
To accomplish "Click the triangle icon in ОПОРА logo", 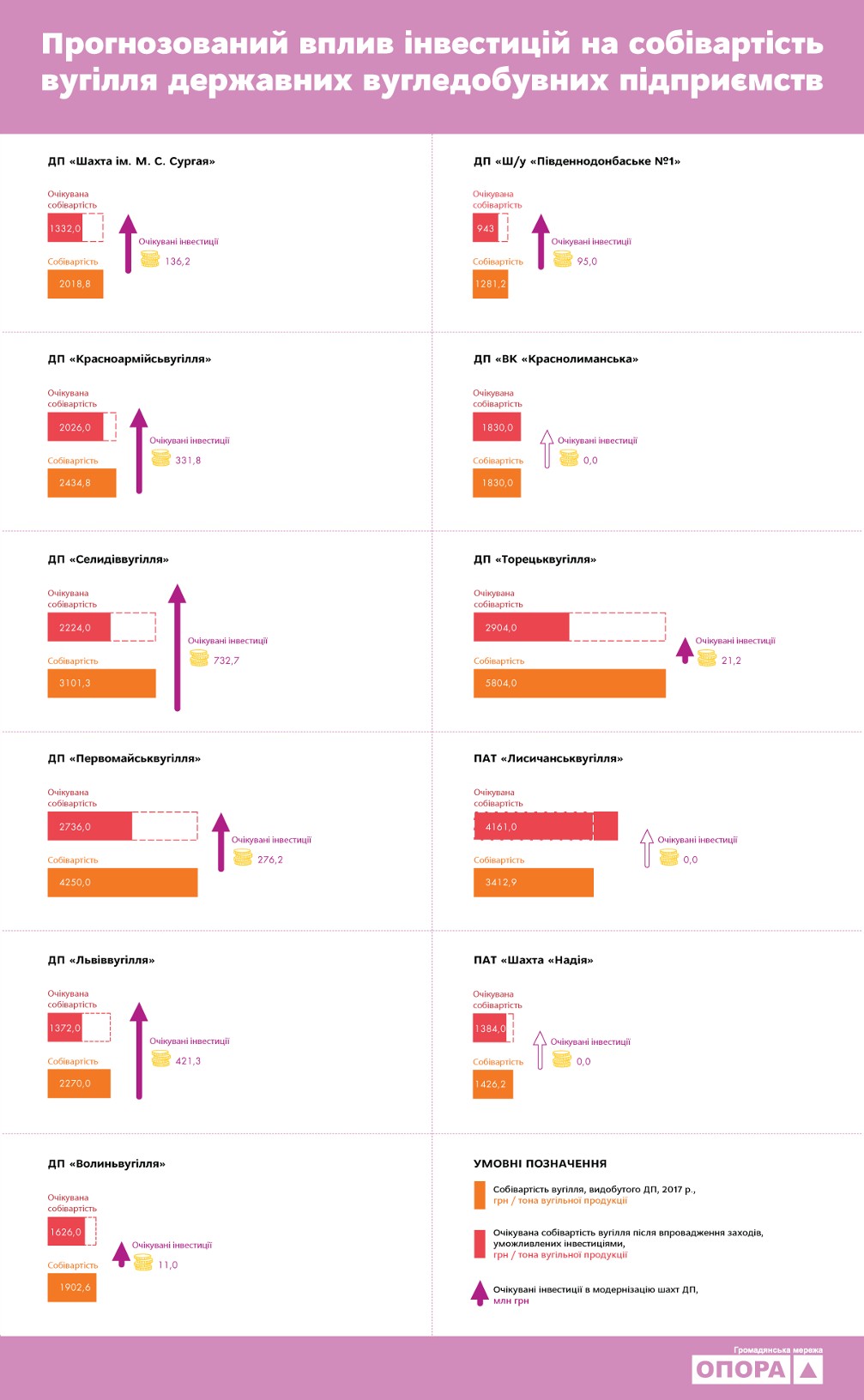I will 807,1370.
